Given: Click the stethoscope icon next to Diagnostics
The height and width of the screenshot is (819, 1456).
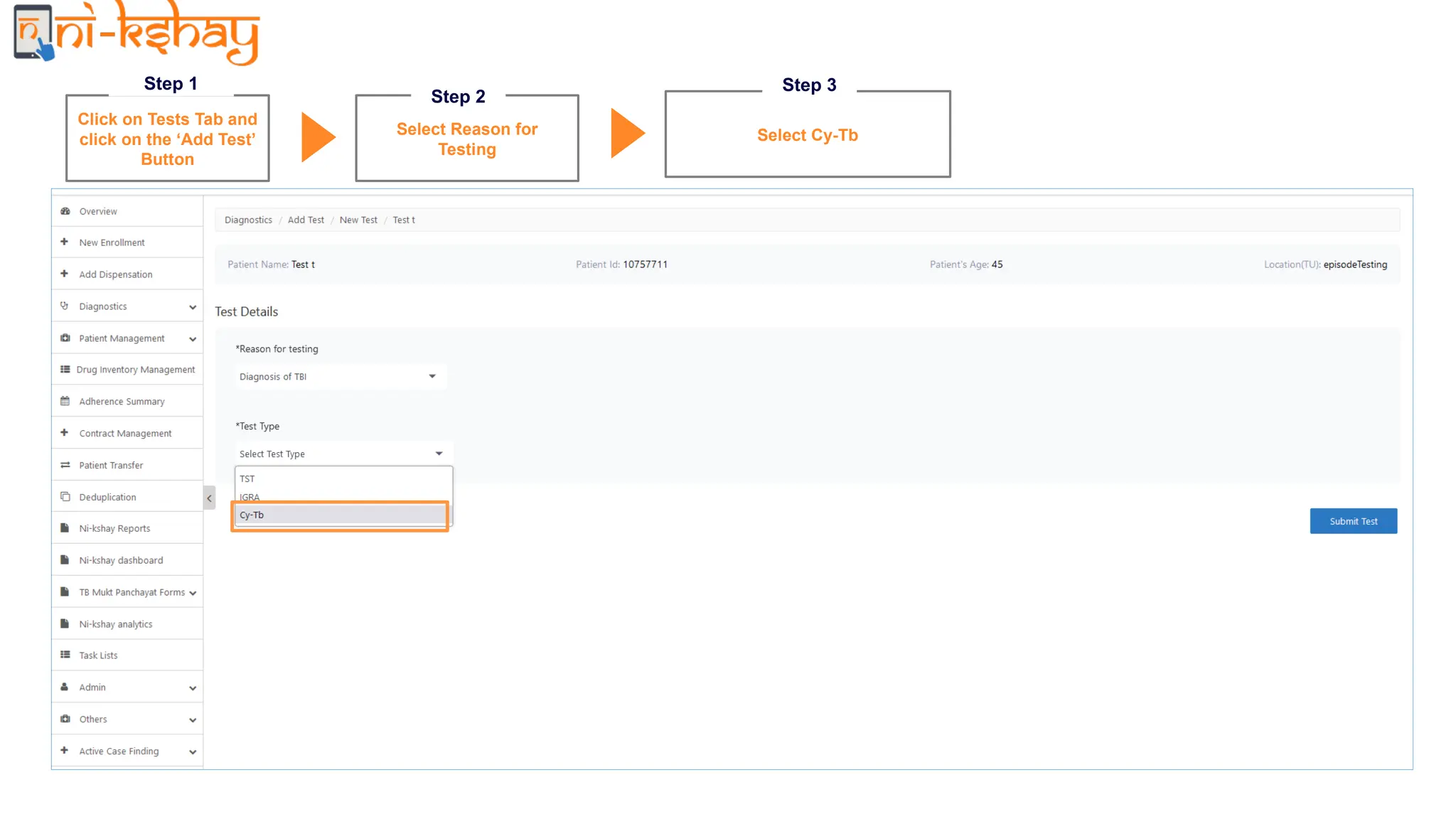Looking at the screenshot, I should [65, 306].
